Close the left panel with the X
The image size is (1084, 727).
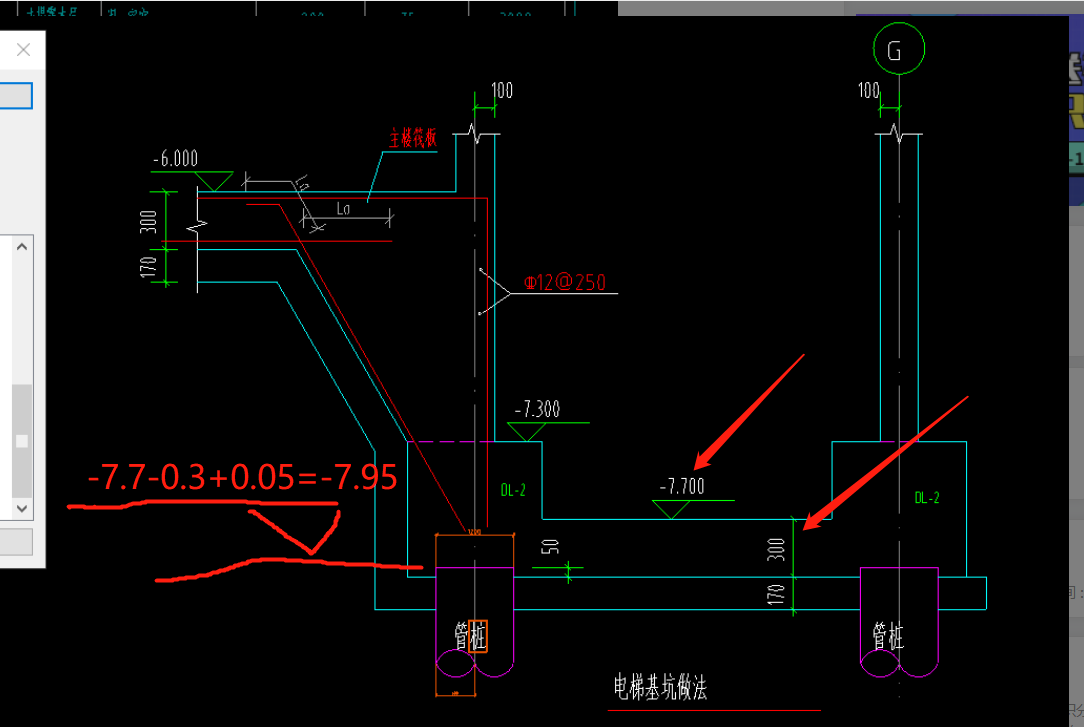(23, 48)
